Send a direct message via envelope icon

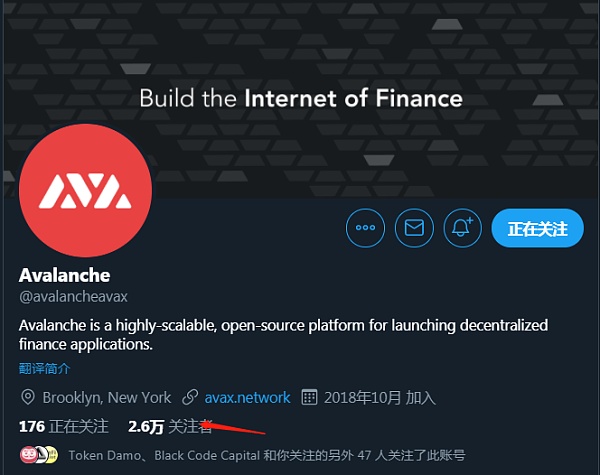click(x=414, y=228)
